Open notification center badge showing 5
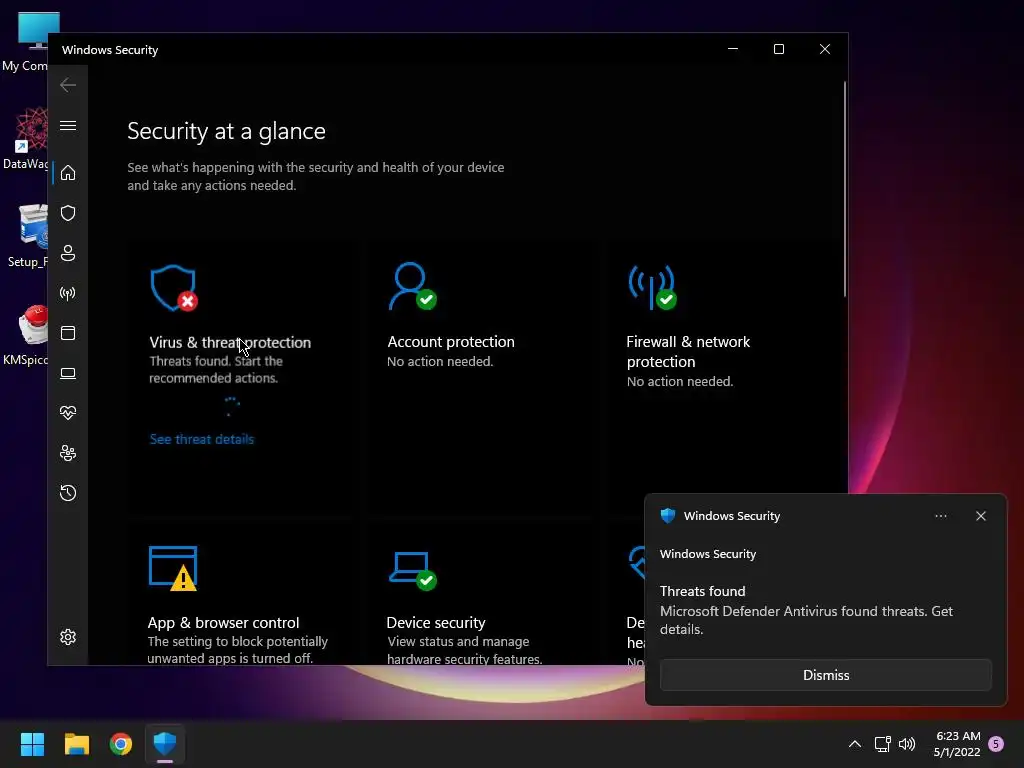The image size is (1024, 768). pos(996,744)
